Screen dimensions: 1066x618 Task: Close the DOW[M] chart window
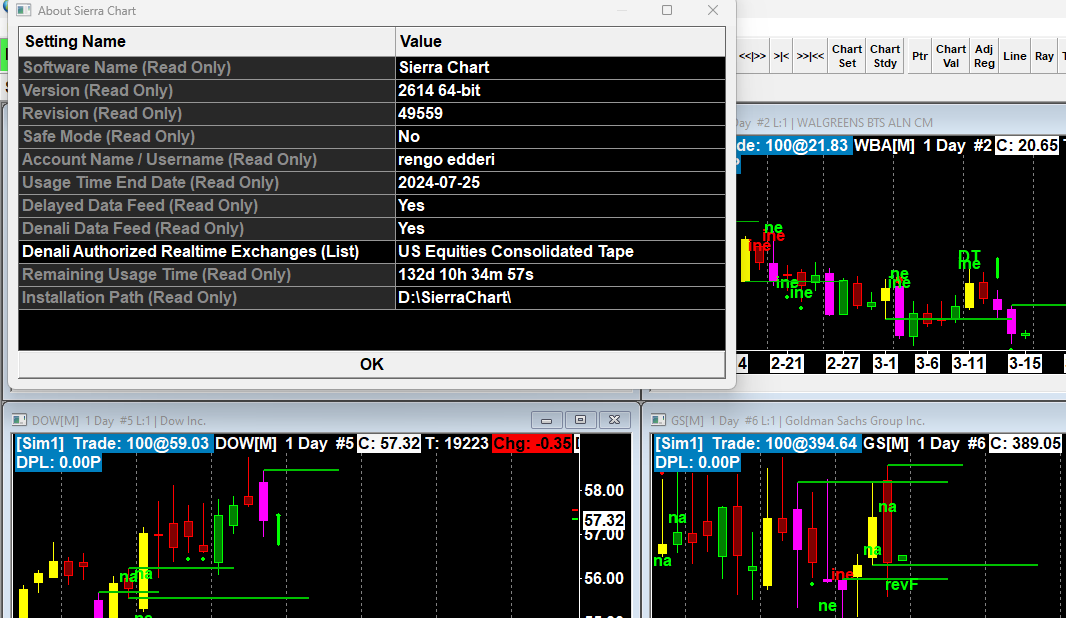615,420
